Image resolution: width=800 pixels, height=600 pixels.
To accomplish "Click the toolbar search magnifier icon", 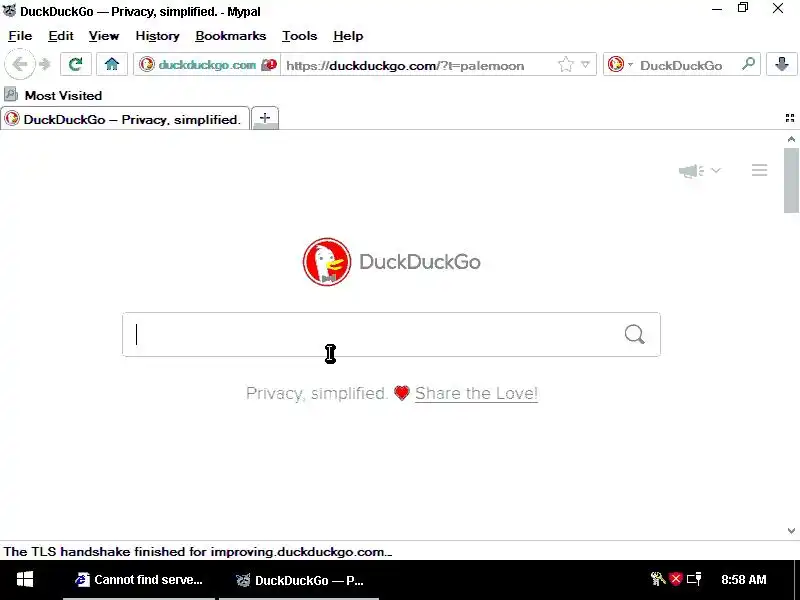I will [748, 64].
